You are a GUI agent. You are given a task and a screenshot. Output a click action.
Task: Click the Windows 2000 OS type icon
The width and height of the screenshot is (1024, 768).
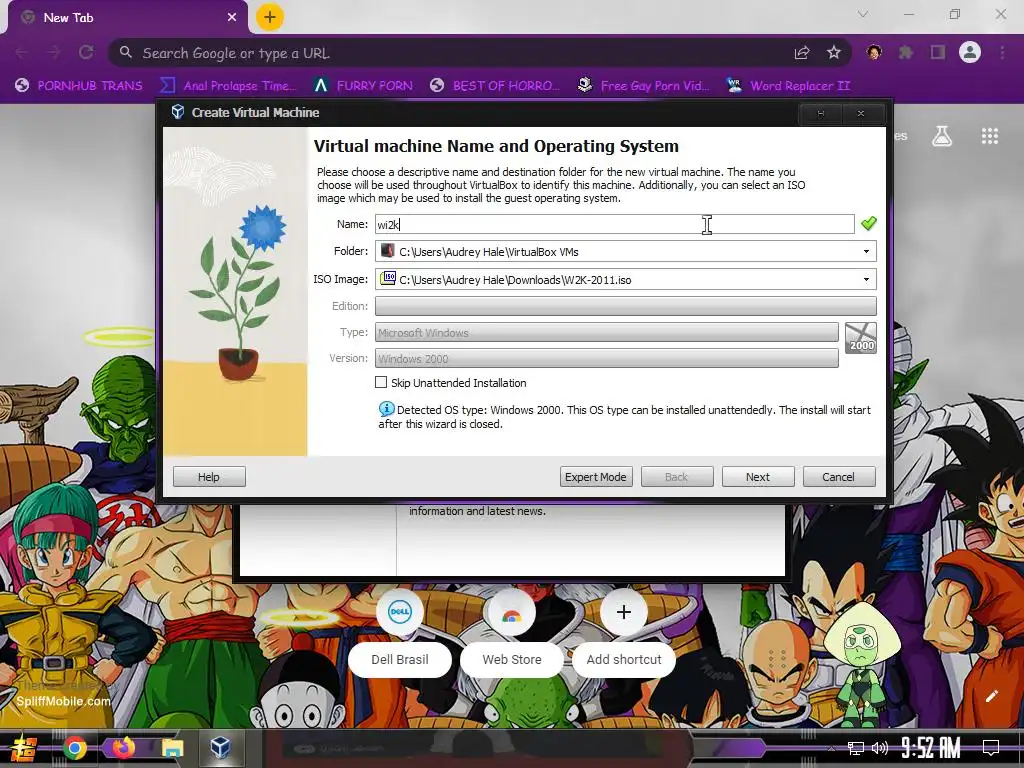(861, 338)
